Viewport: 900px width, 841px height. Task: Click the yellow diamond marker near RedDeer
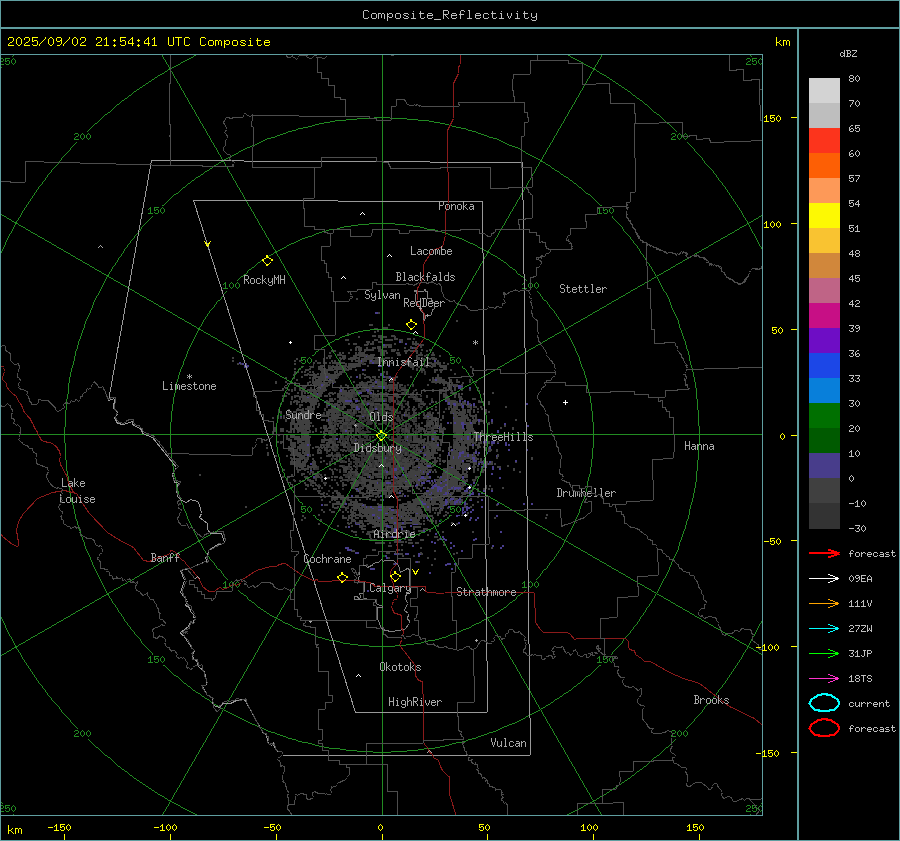pyautogui.click(x=411, y=325)
